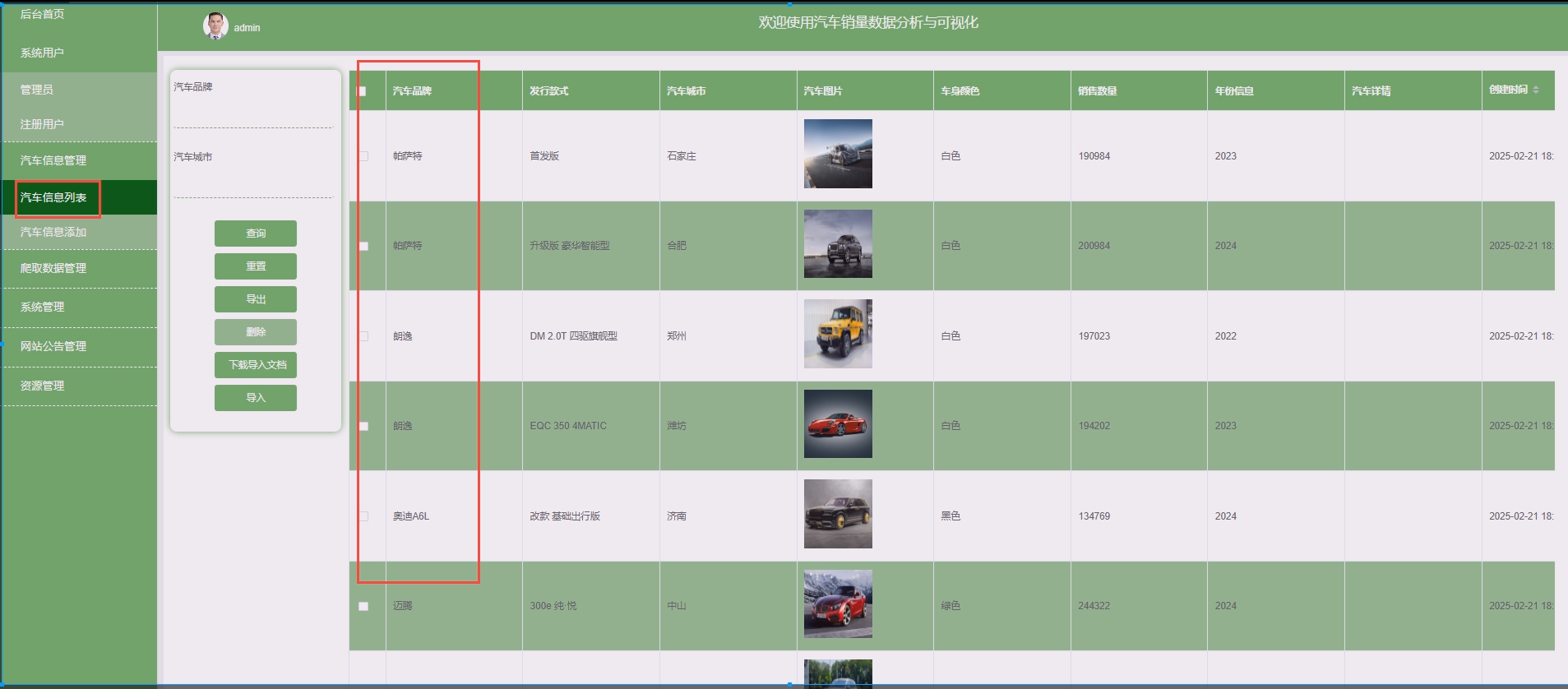Collapse the 汽车信息管理 sidebar group

[x=79, y=160]
